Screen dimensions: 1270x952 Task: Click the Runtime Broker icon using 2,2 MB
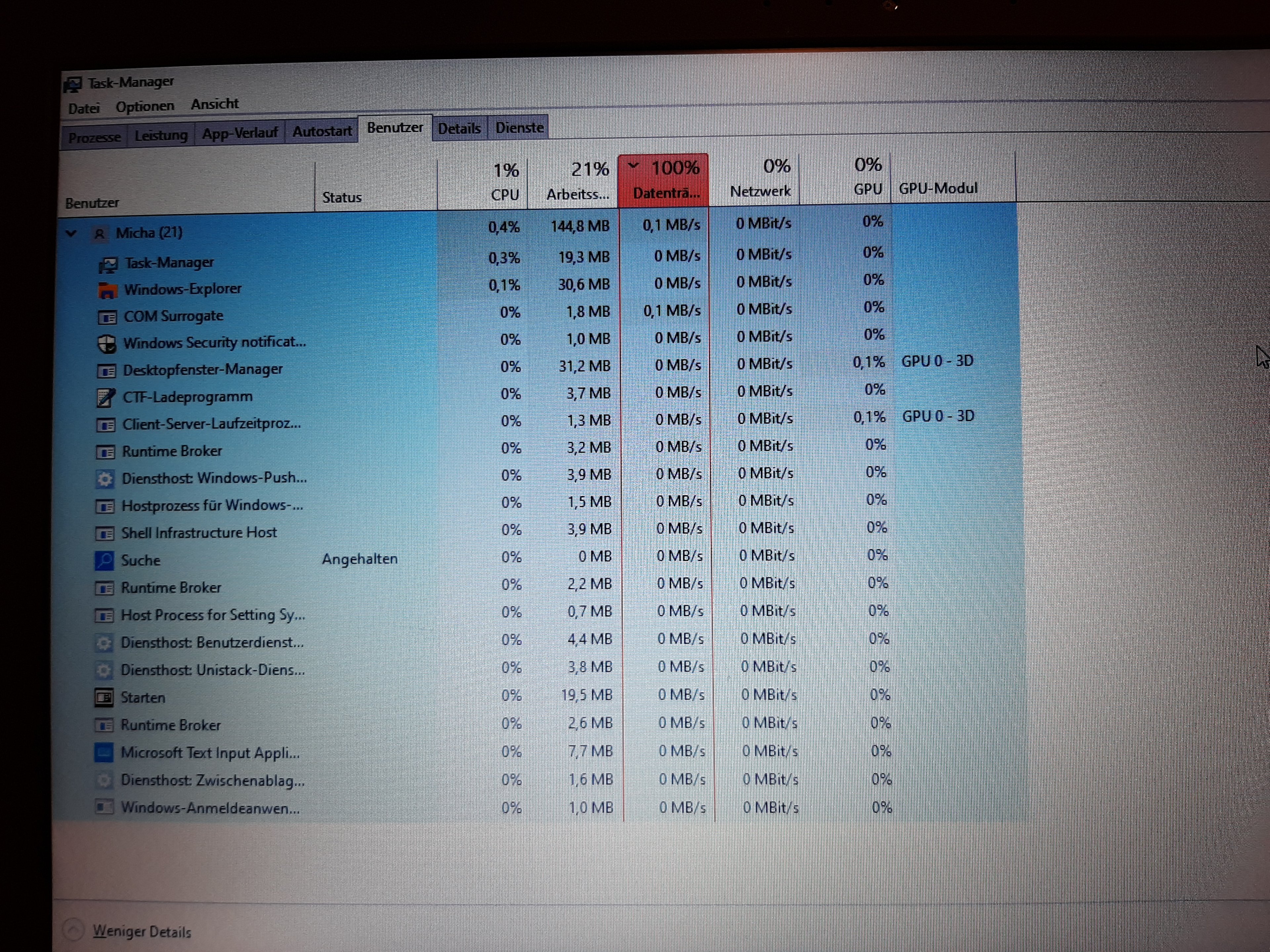click(105, 589)
